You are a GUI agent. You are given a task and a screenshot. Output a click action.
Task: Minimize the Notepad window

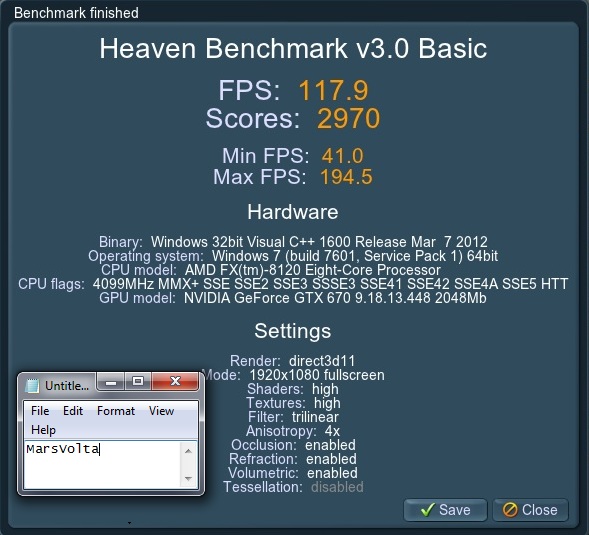111,382
